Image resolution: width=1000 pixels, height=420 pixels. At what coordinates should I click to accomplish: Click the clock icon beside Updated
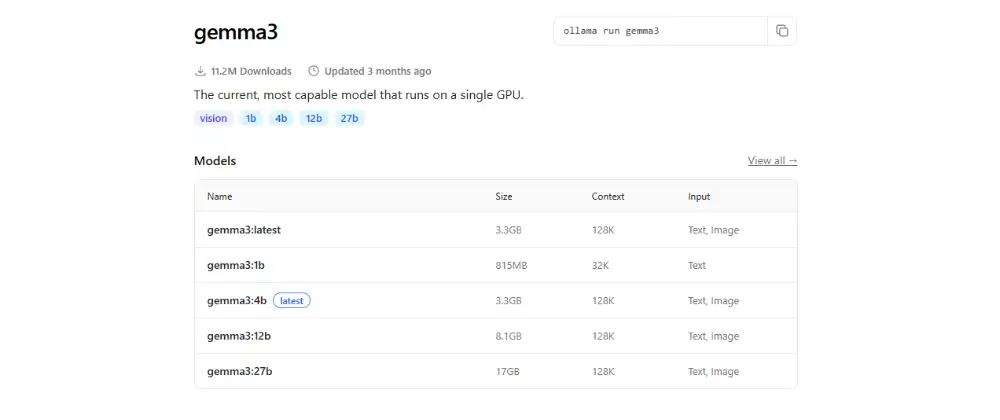(x=313, y=71)
